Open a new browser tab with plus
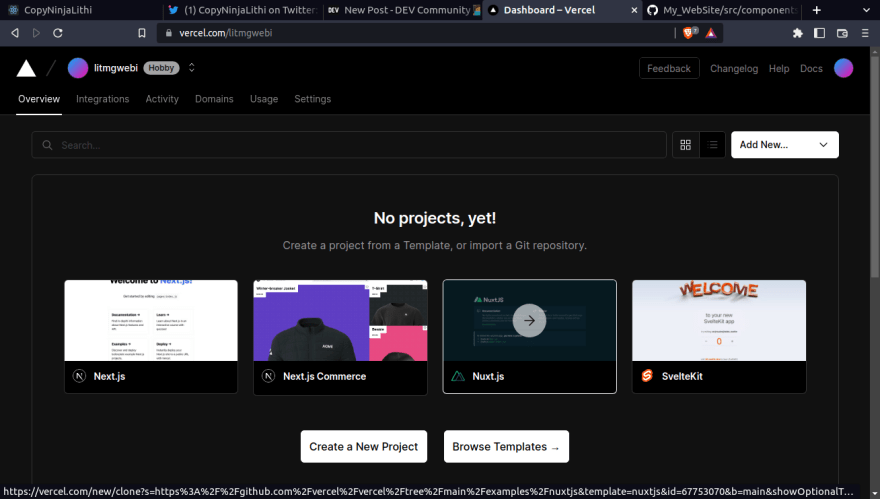The width and height of the screenshot is (880, 499). click(x=817, y=10)
